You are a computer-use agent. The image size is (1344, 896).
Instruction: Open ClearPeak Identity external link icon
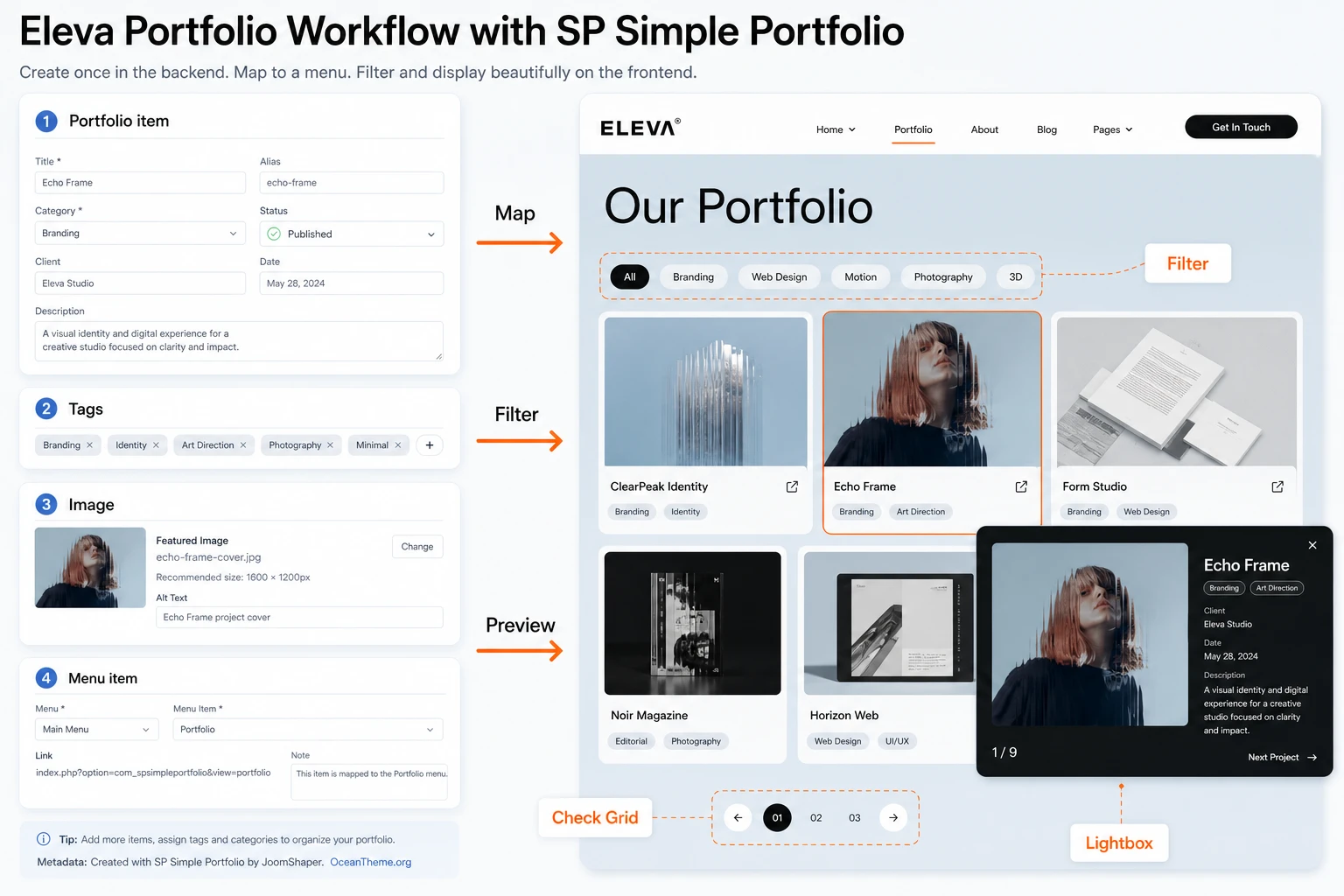pyautogui.click(x=792, y=486)
